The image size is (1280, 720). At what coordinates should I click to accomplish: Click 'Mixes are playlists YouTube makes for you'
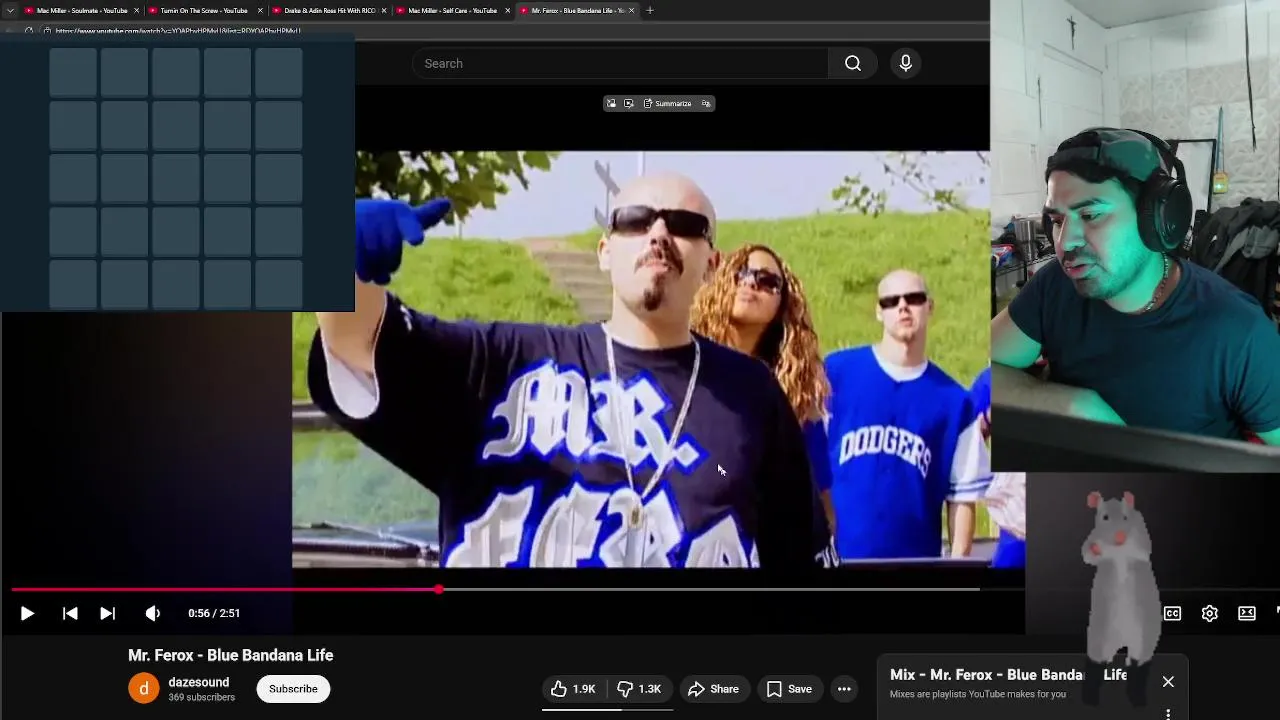click(x=978, y=694)
